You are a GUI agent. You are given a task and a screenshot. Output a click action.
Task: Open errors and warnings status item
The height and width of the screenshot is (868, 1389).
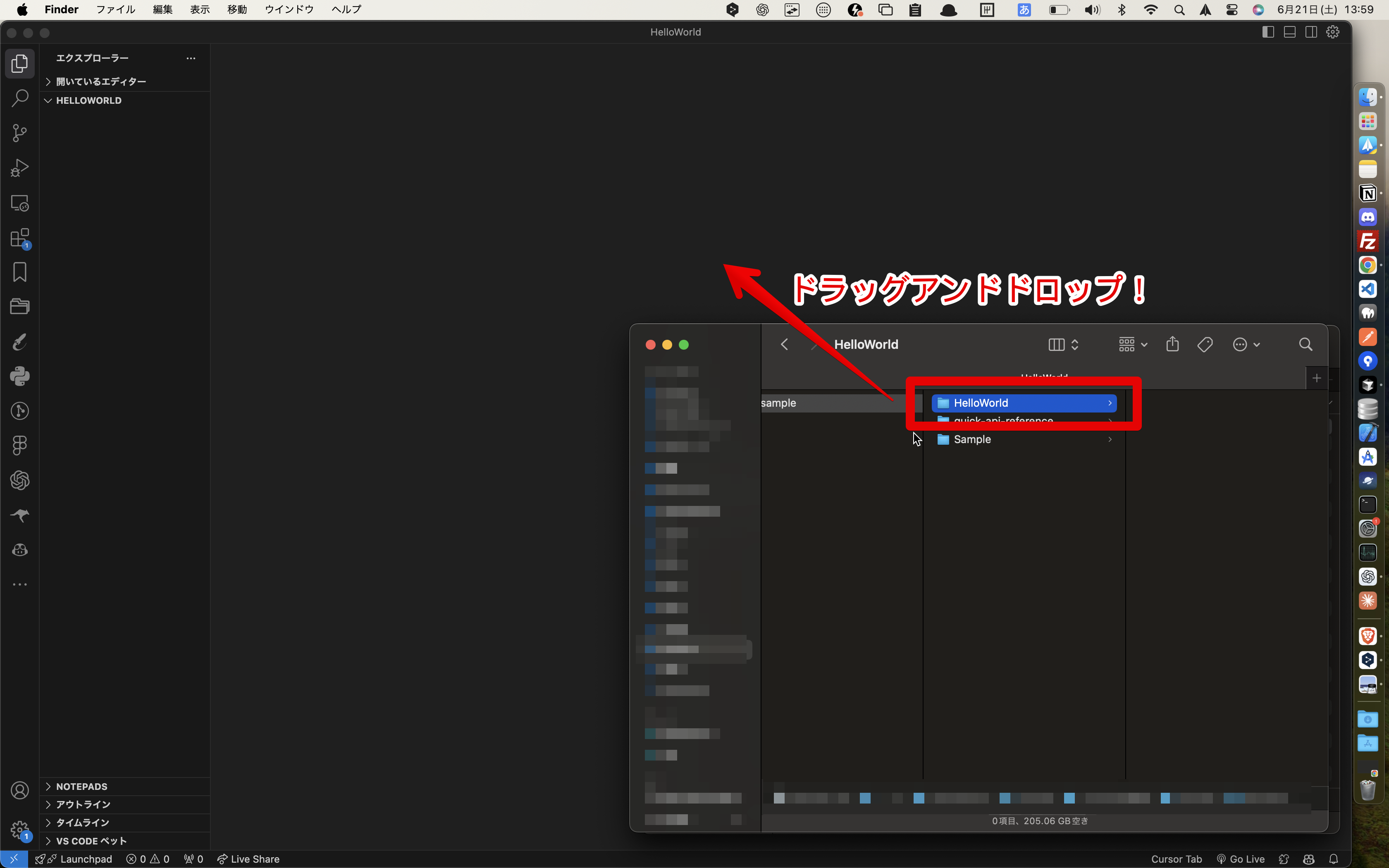[x=148, y=859]
